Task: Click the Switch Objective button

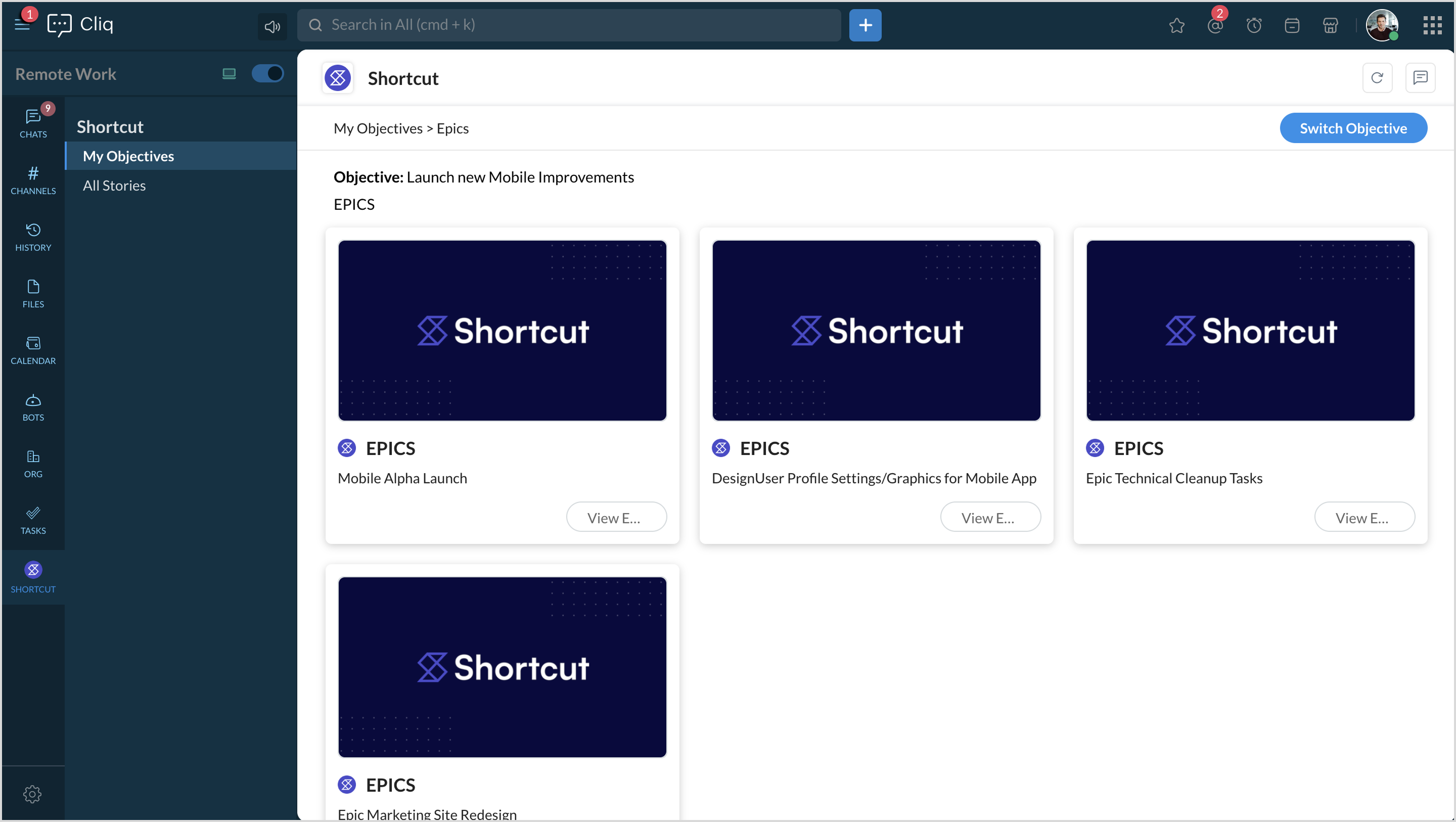Action: 1352,128
